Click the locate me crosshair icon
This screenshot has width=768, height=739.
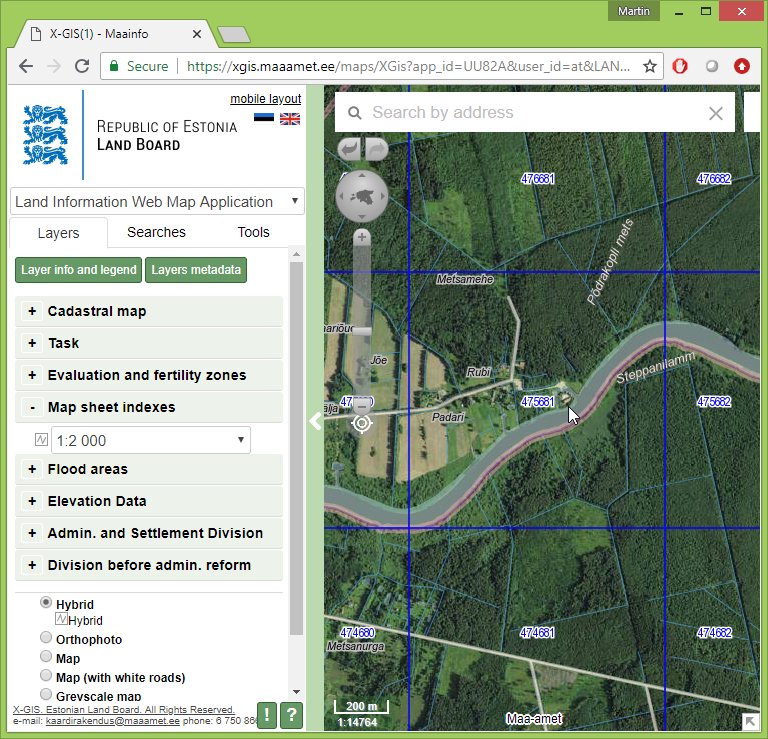[x=362, y=423]
